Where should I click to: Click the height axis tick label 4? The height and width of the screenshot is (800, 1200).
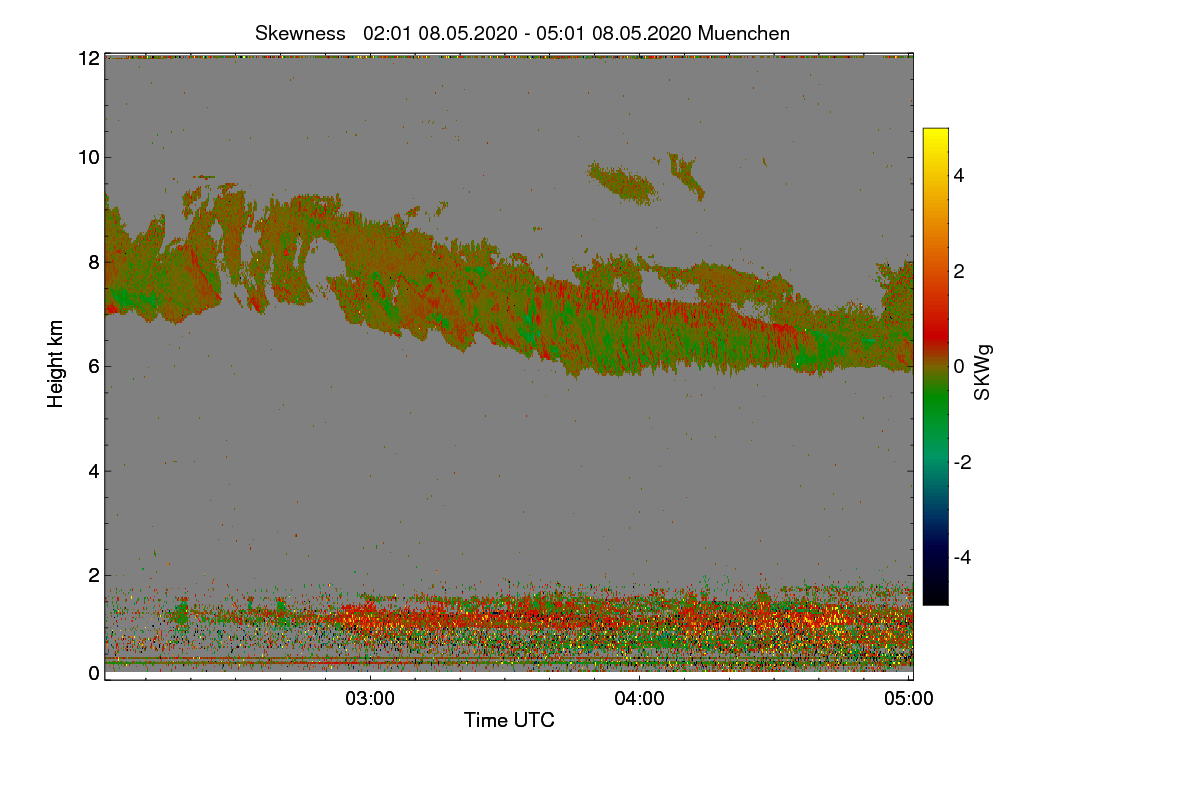tap(94, 470)
